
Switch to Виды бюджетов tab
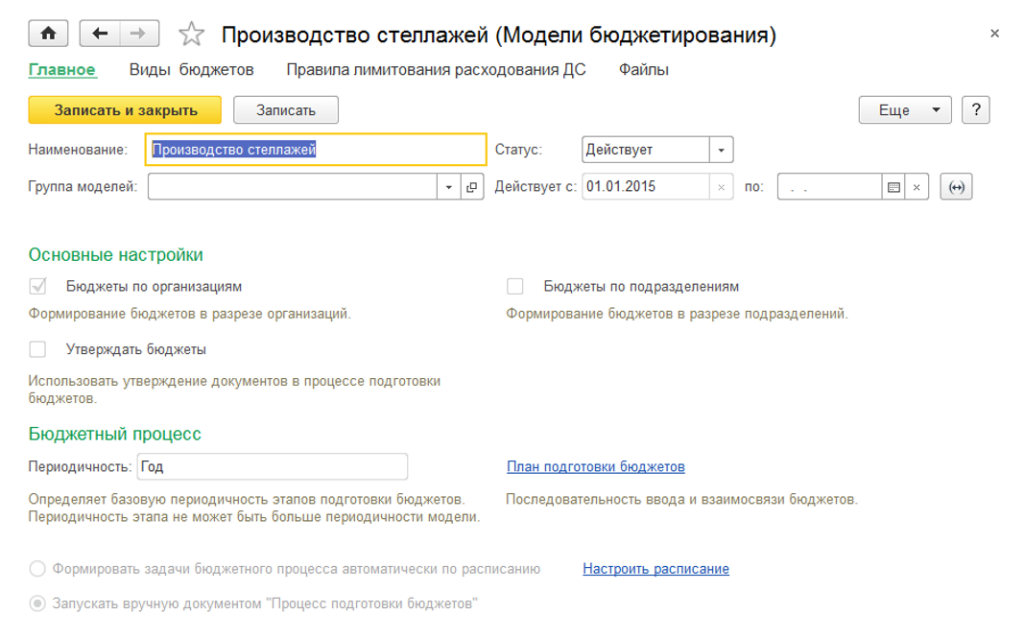[x=191, y=70]
